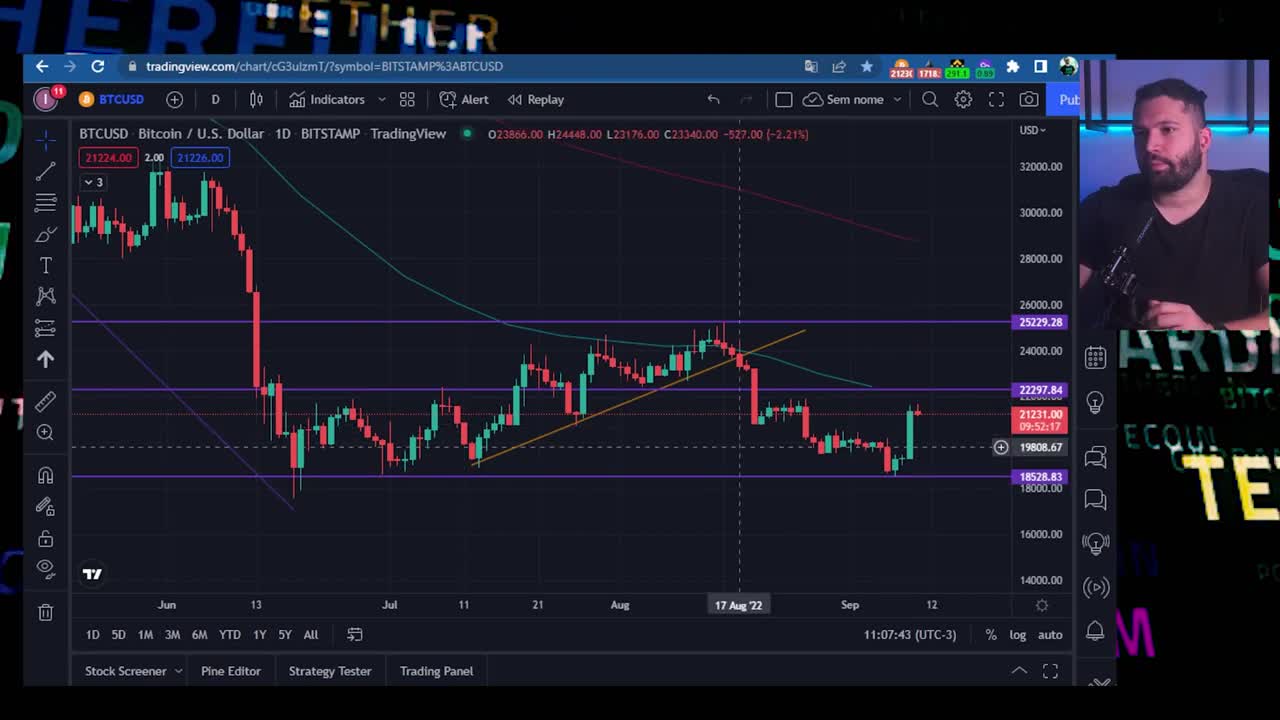Open the Stock Screener tab
1280x720 pixels.
(x=125, y=671)
